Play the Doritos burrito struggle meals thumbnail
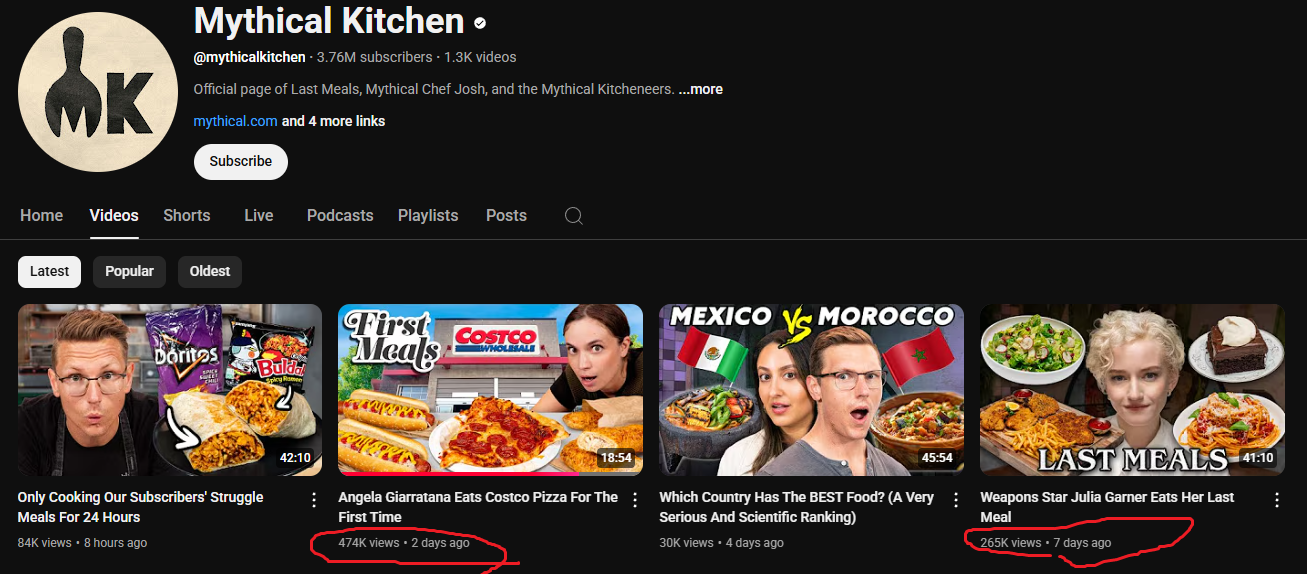Image resolution: width=1307 pixels, height=574 pixels. (170, 390)
